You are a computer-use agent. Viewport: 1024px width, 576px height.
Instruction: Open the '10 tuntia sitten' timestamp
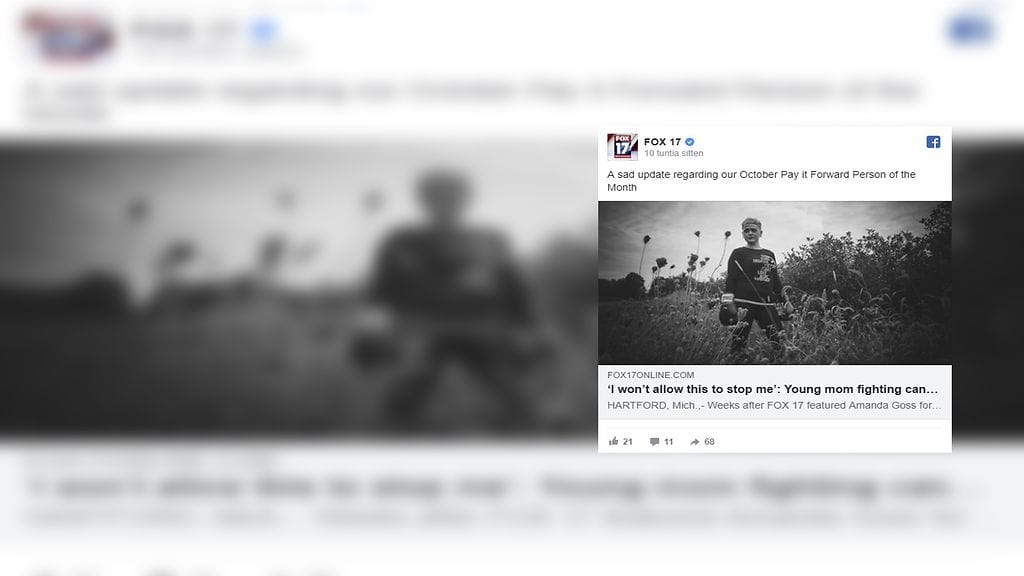(673, 153)
